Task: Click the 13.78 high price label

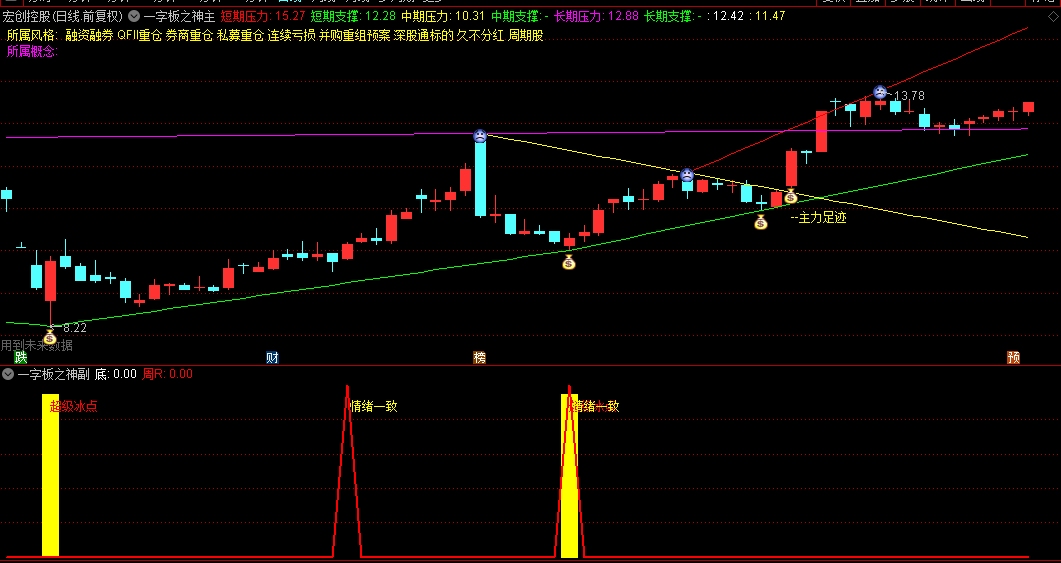Action: point(909,95)
